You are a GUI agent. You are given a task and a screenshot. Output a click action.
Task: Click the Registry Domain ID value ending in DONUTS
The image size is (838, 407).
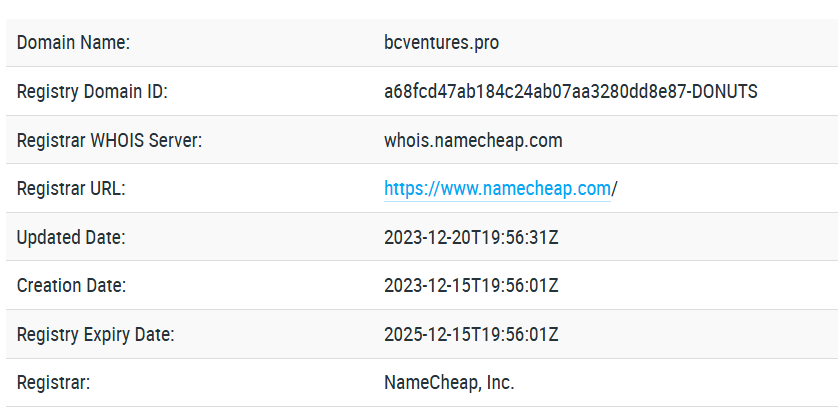[x=571, y=92]
